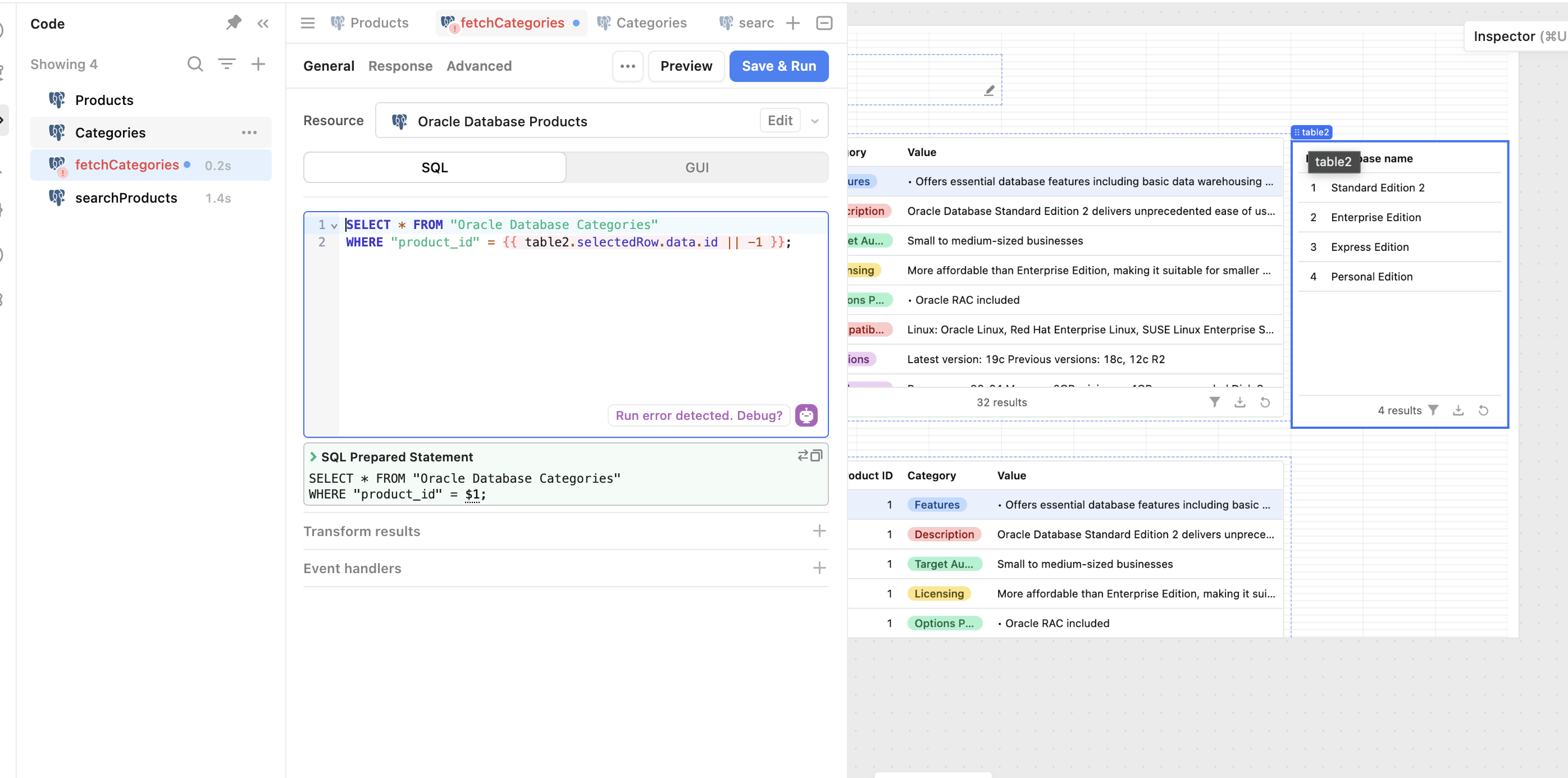Download table2 data
The height and width of the screenshot is (778, 1568).
[x=1458, y=410]
